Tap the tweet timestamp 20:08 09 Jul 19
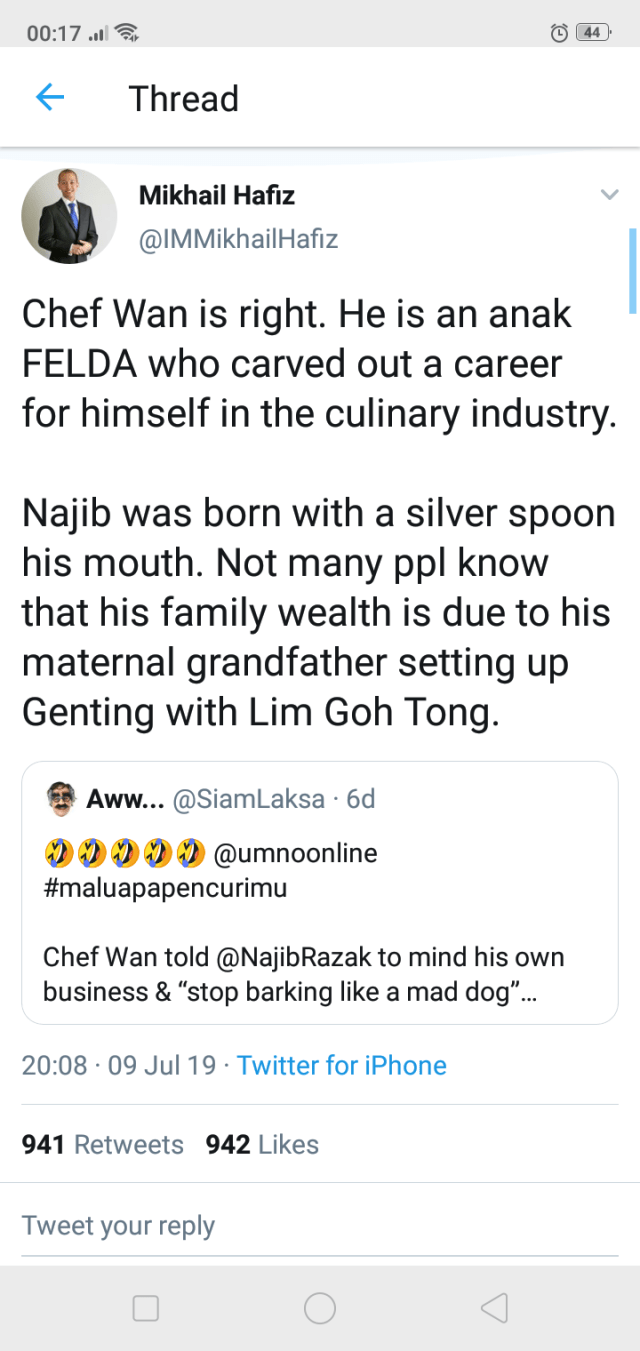This screenshot has width=640, height=1351. (x=118, y=1065)
